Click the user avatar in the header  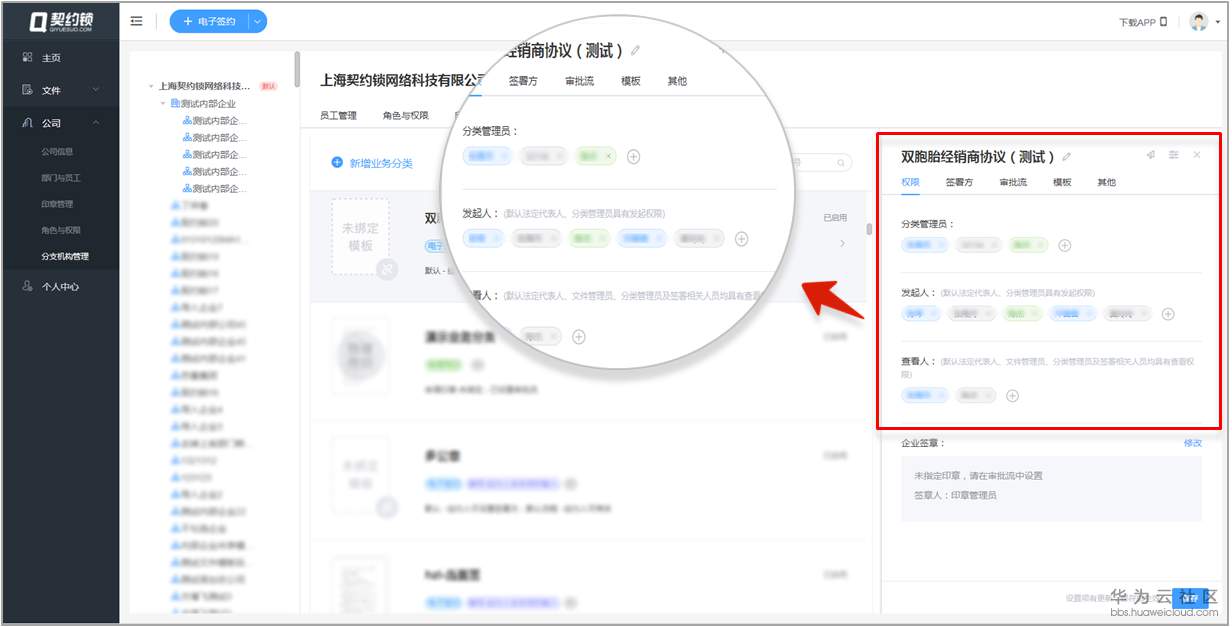click(1197, 22)
